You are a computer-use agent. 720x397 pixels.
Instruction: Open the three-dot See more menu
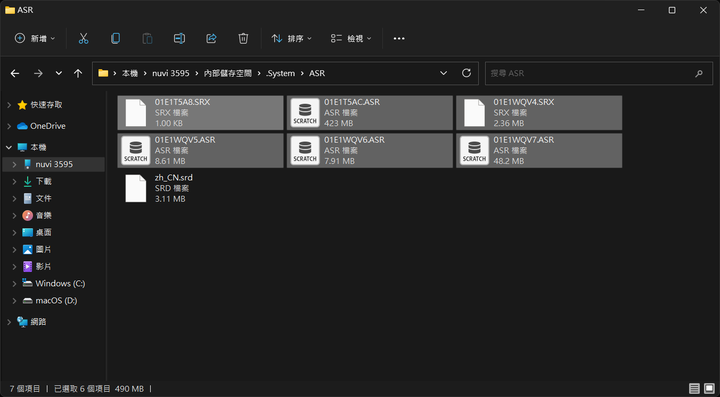click(x=399, y=39)
